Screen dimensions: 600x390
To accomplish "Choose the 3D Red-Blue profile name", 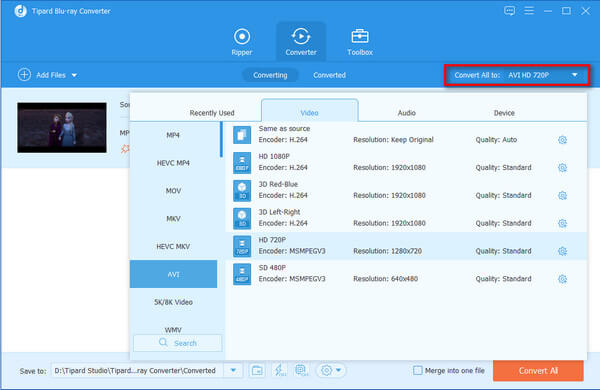I will pyautogui.click(x=278, y=184).
